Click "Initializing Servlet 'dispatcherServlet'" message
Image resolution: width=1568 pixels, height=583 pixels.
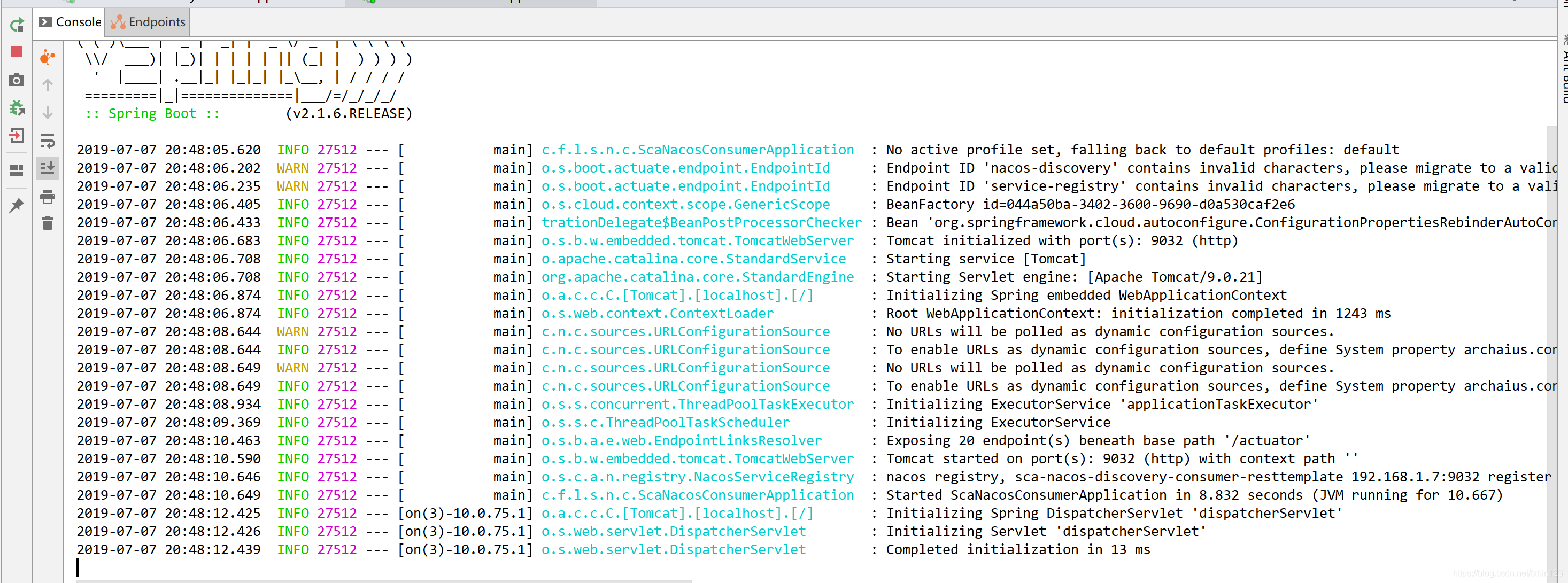pyautogui.click(x=1046, y=532)
